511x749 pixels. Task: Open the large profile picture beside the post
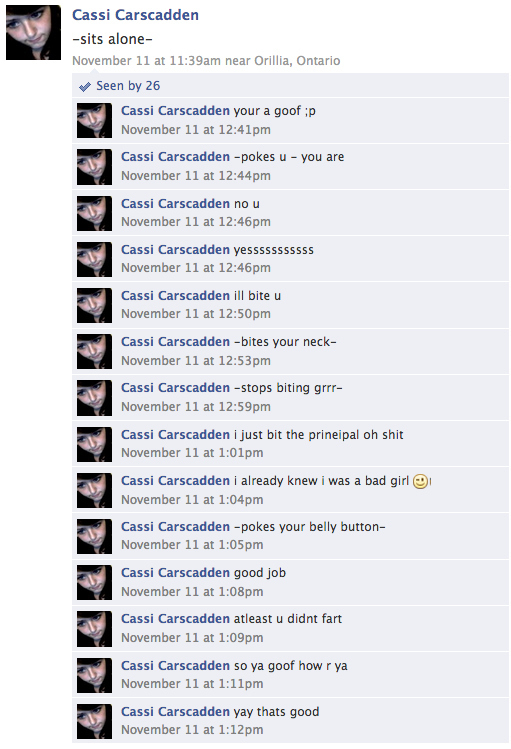(33, 32)
